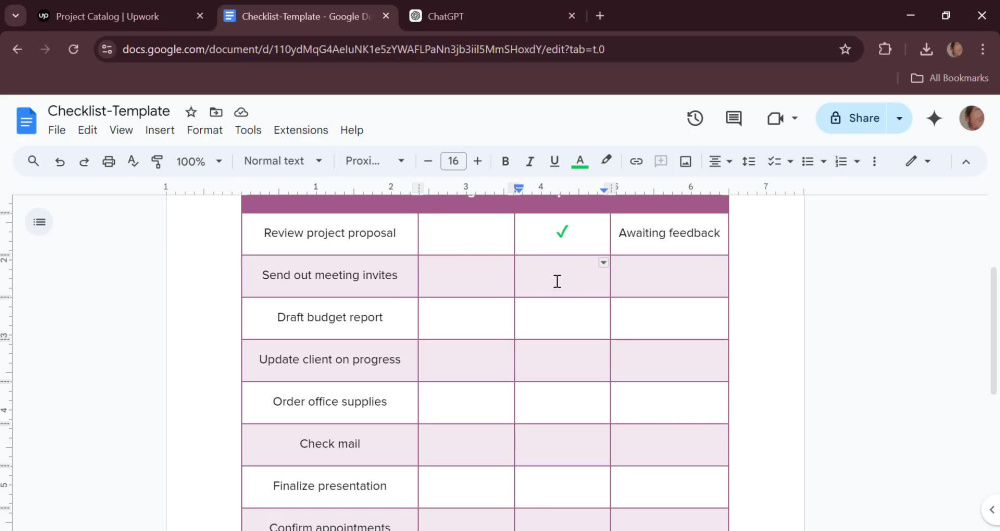Toggle italic formatting
The height and width of the screenshot is (531, 1000).
coord(529,161)
